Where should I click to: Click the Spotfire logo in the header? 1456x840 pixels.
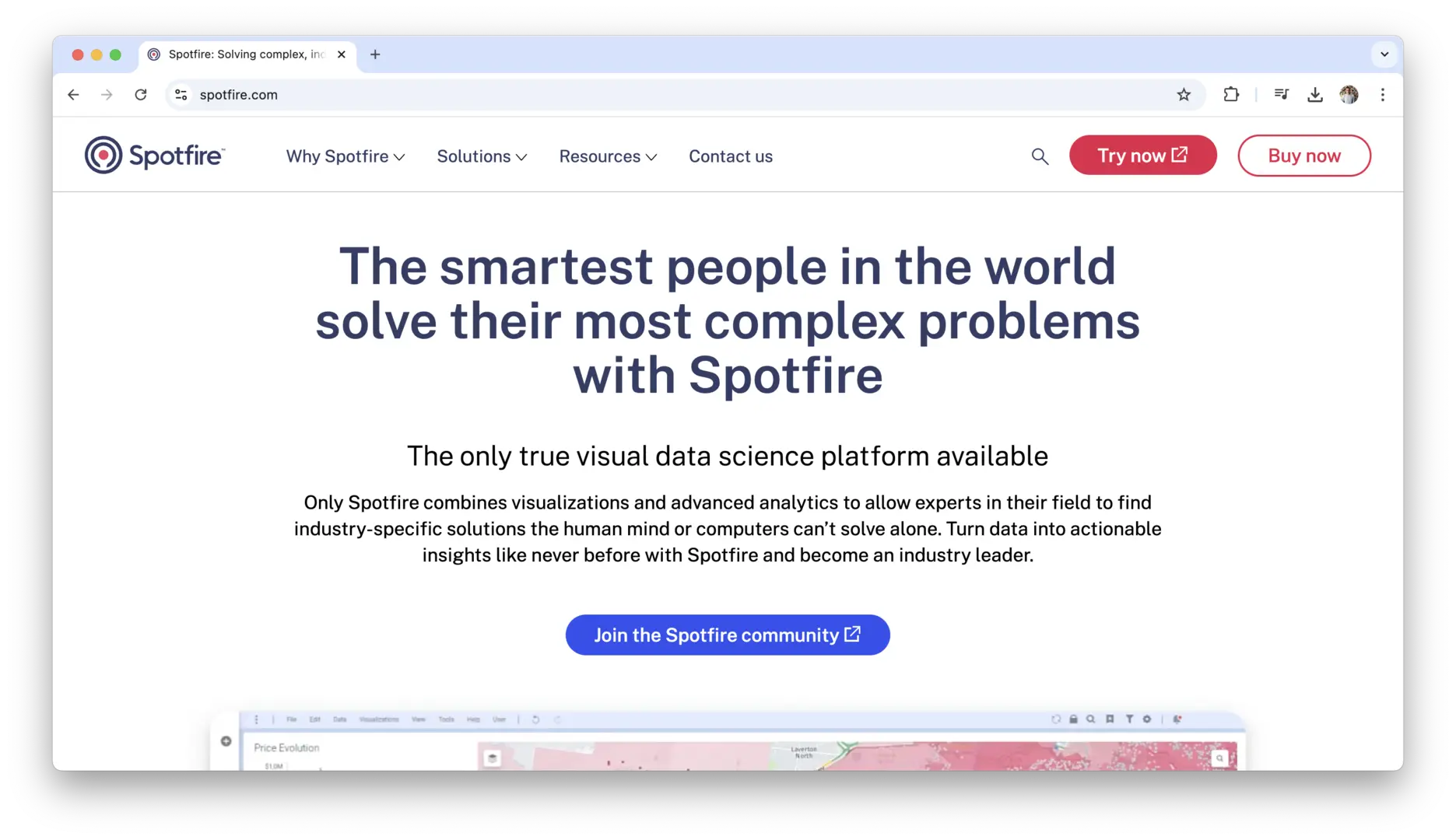pyautogui.click(x=155, y=155)
